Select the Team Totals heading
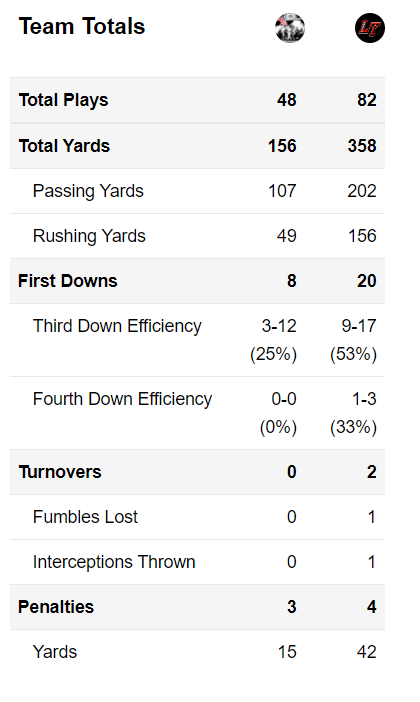This screenshot has height=702, width=420. coord(82,26)
